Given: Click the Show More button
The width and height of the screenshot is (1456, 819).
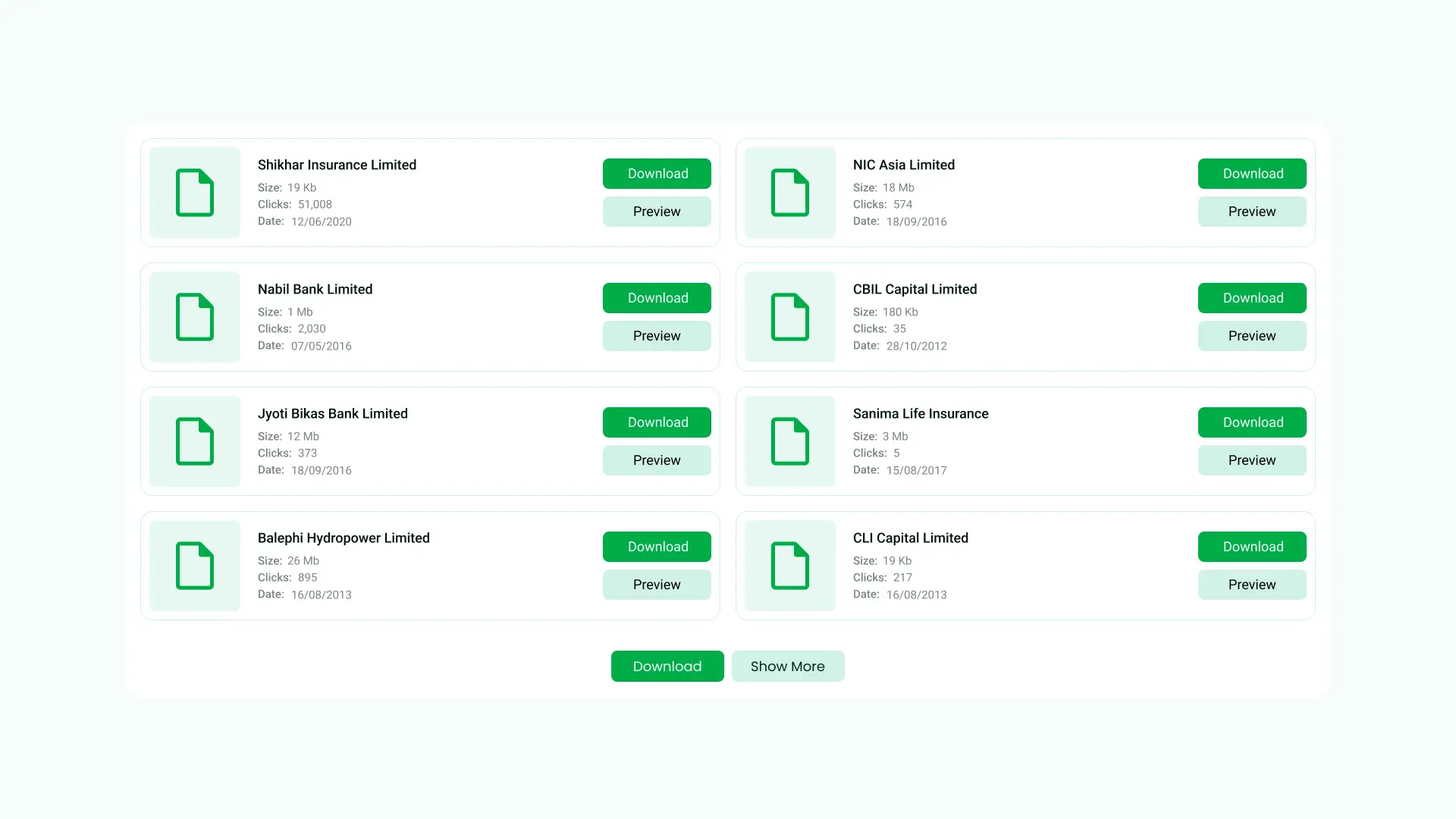Looking at the screenshot, I should 788,666.
